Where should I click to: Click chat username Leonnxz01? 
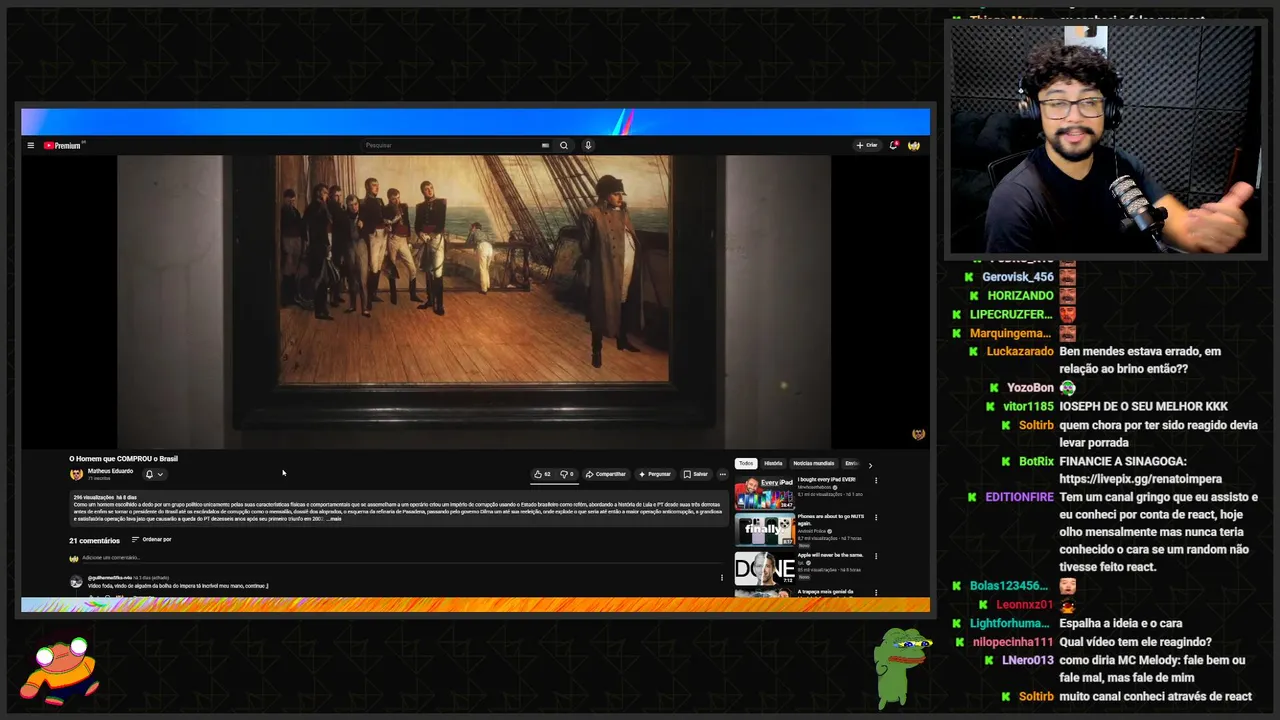click(x=1025, y=605)
